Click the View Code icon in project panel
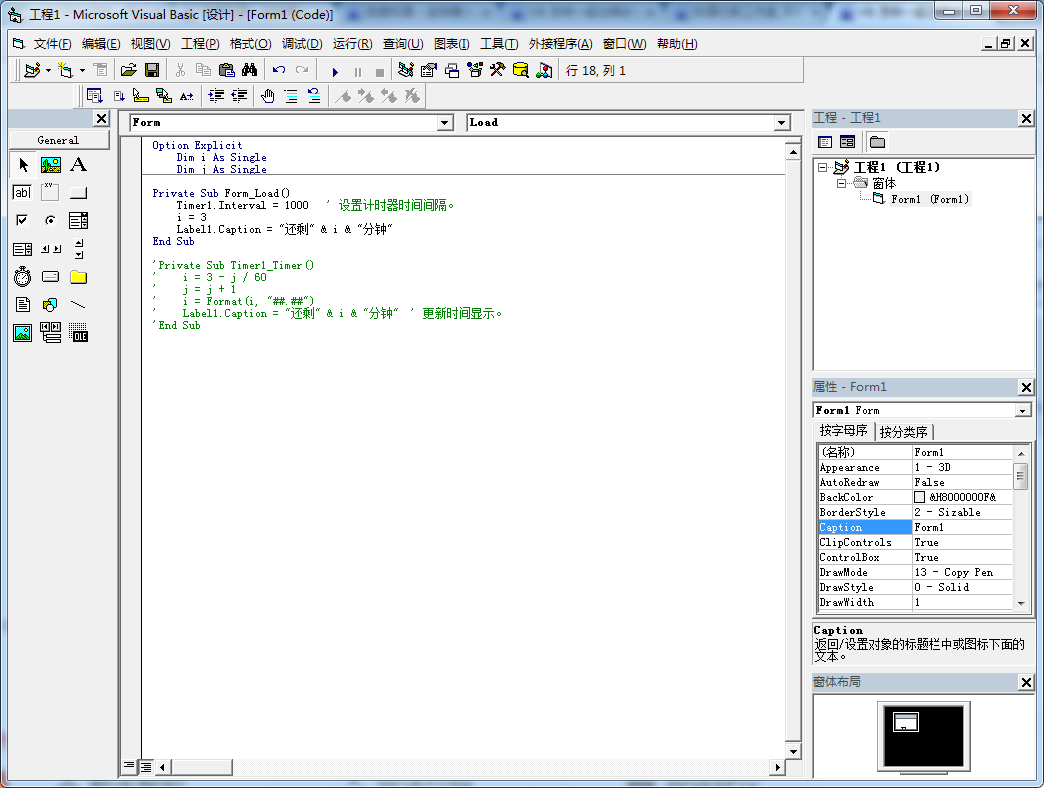Screen dimensions: 1044x788 click(825, 142)
